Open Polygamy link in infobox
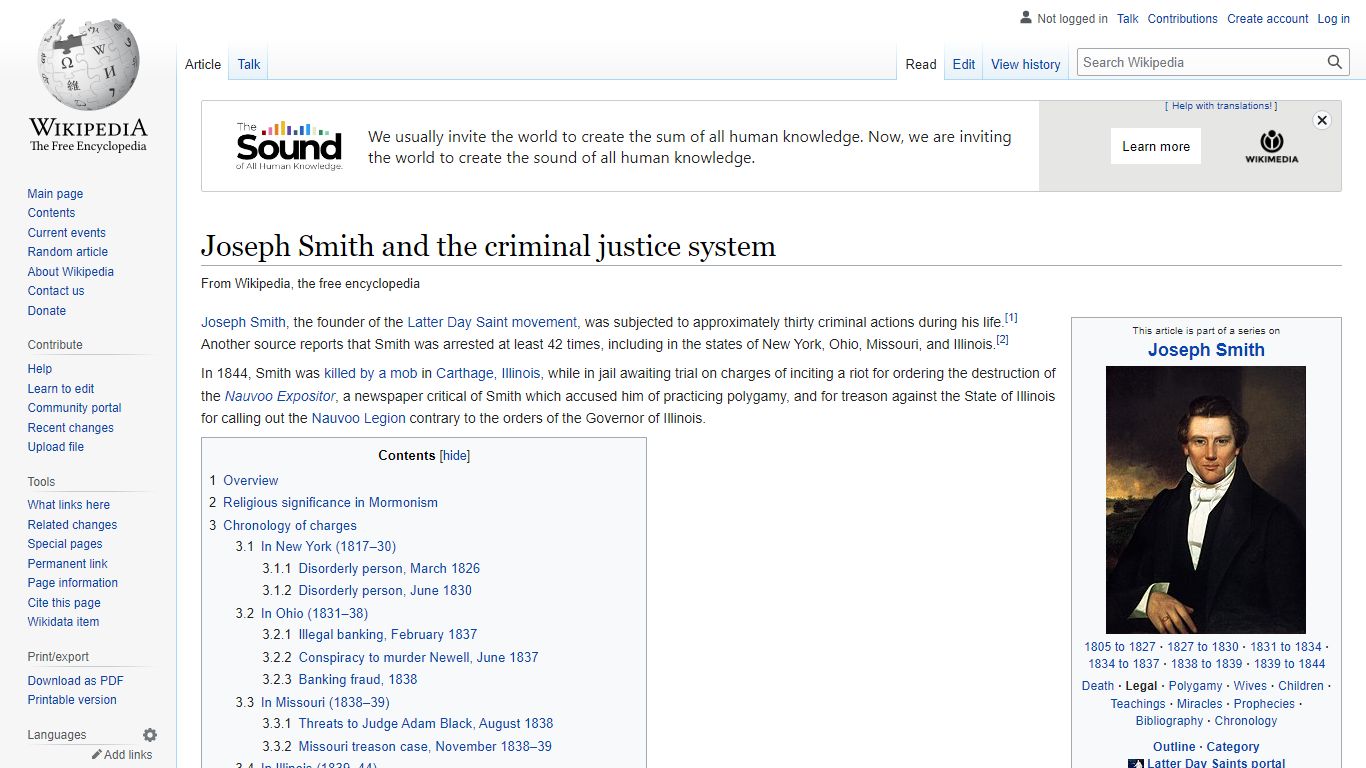Image resolution: width=1366 pixels, height=768 pixels. click(1195, 686)
